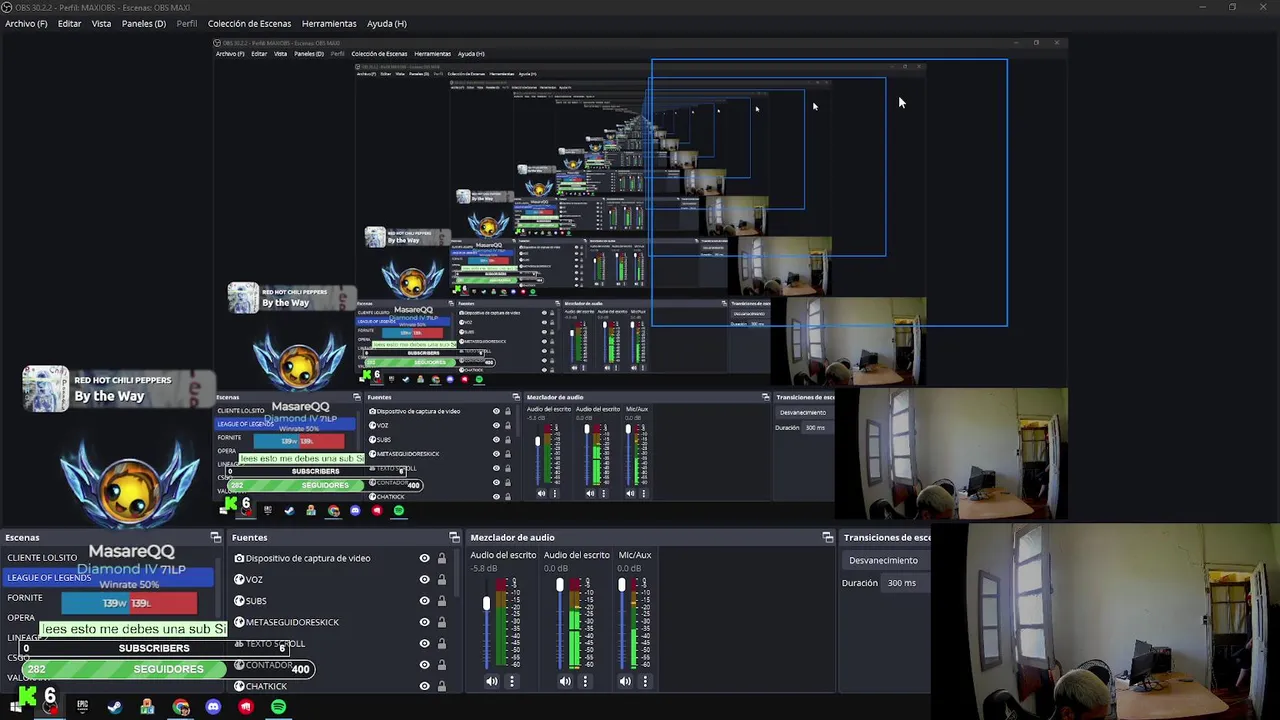
Task: Open red app icon left of Spotify on bottom taskbar
Action: click(246, 707)
